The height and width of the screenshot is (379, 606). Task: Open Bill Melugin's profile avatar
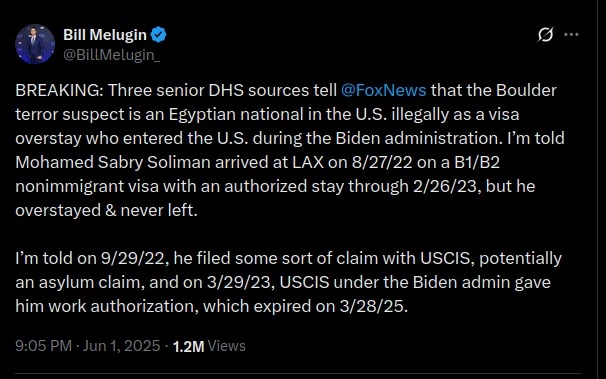[x=35, y=44]
